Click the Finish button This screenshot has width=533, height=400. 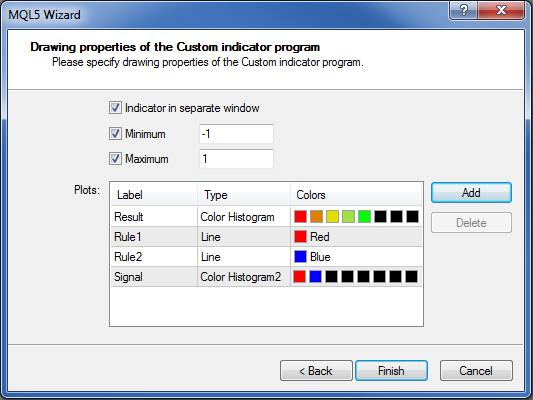point(391,370)
